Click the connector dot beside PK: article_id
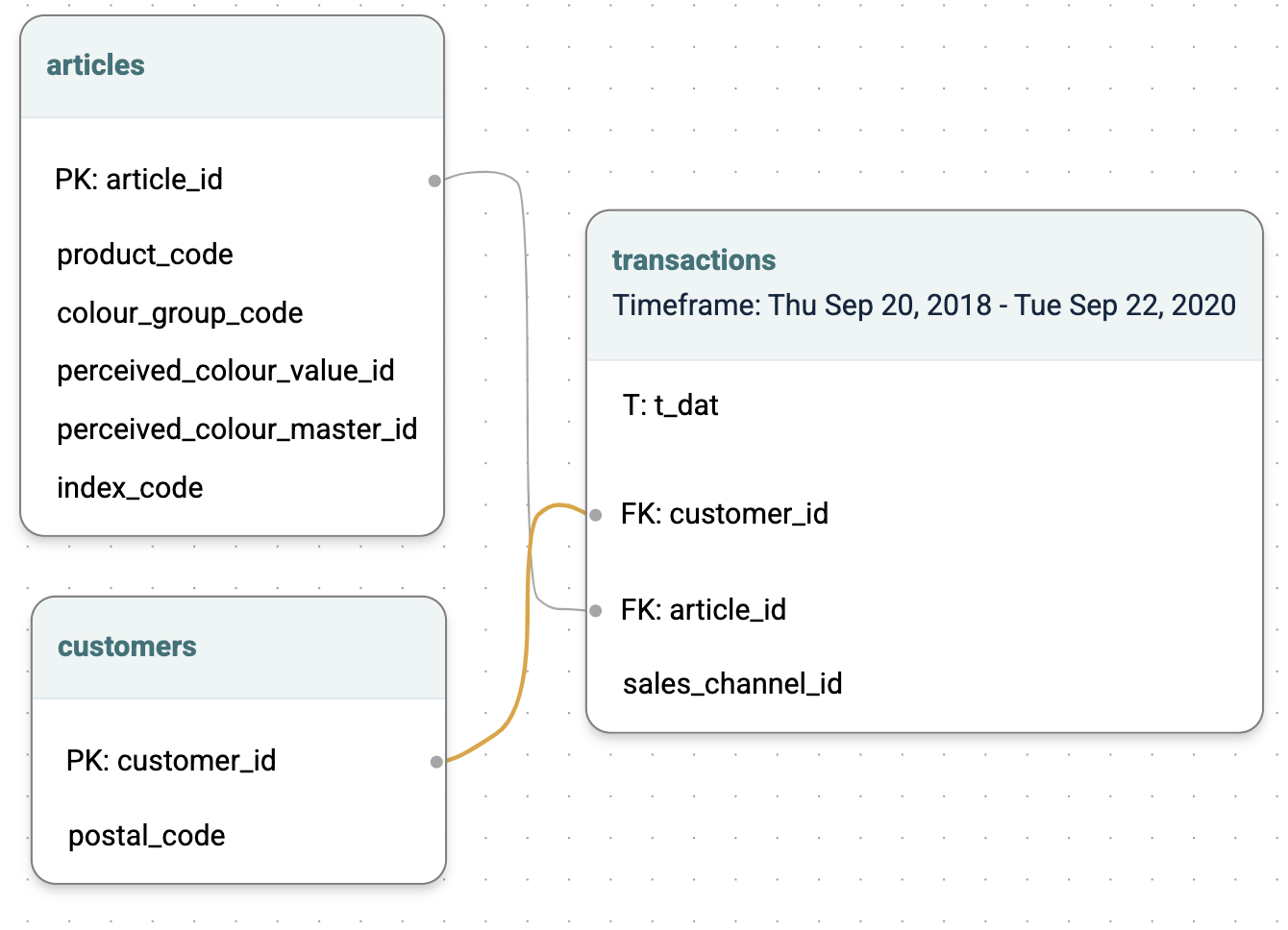Screen dimensions: 1288x930 [x=434, y=181]
